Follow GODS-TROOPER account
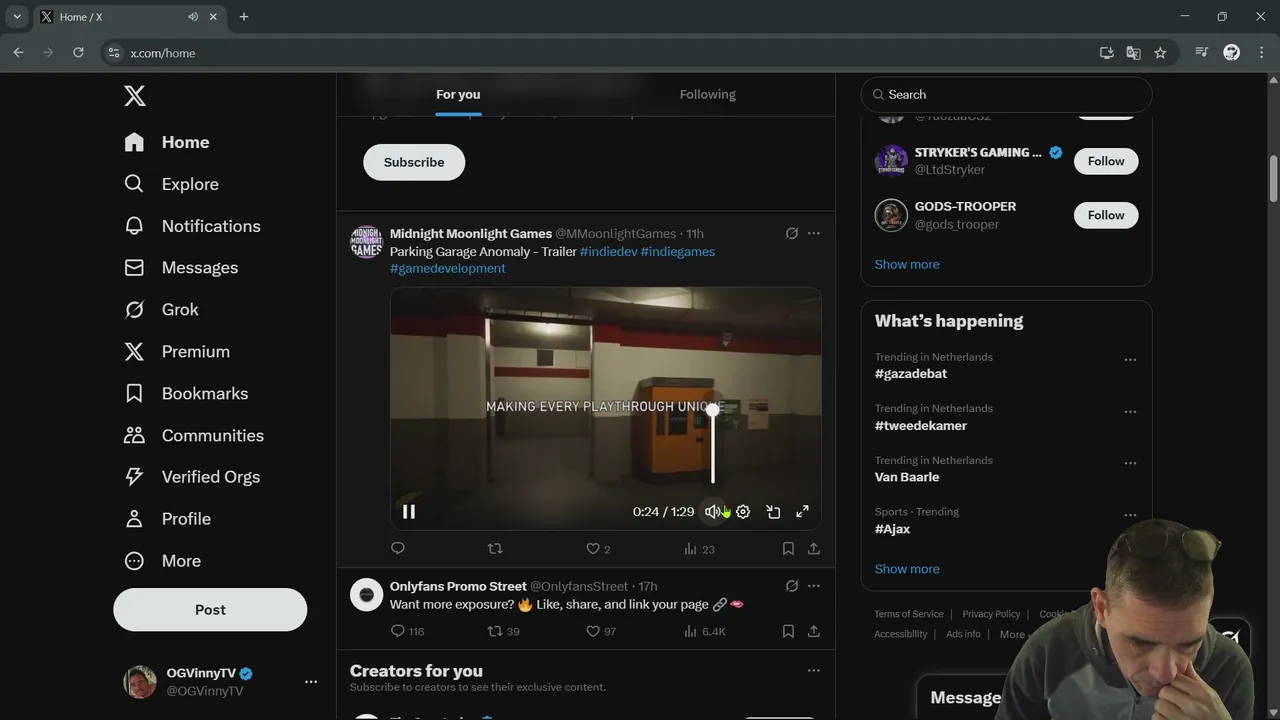The image size is (1280, 720). point(1106,215)
